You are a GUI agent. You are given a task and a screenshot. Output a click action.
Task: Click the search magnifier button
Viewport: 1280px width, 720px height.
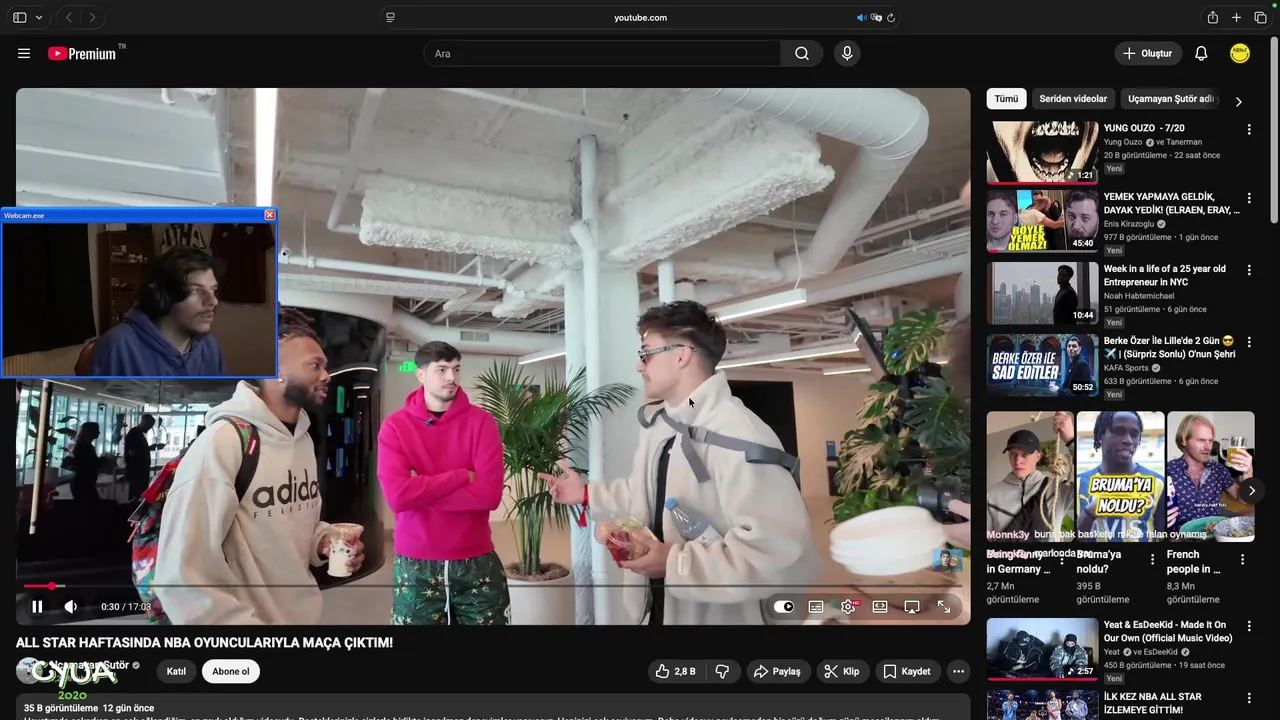[802, 54]
